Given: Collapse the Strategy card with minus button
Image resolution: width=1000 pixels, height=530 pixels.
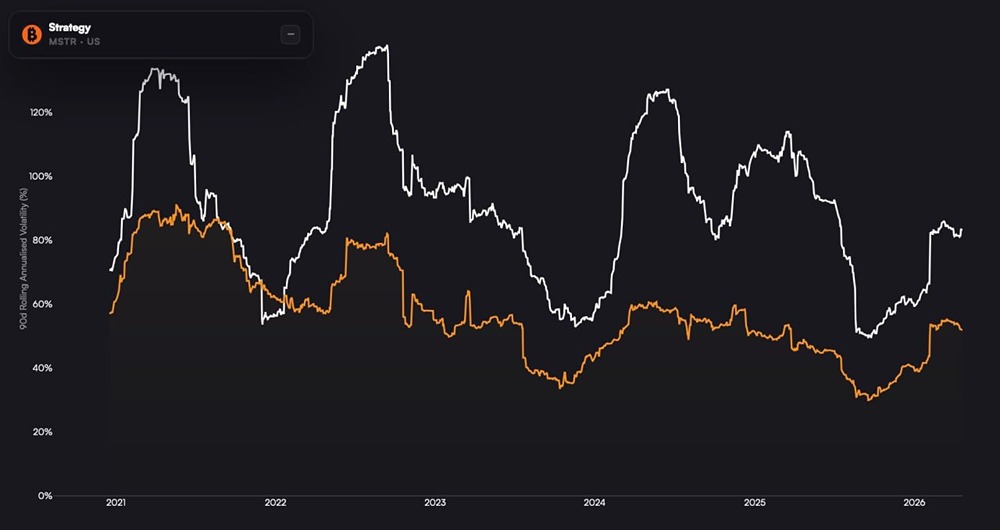Looking at the screenshot, I should [x=290, y=34].
